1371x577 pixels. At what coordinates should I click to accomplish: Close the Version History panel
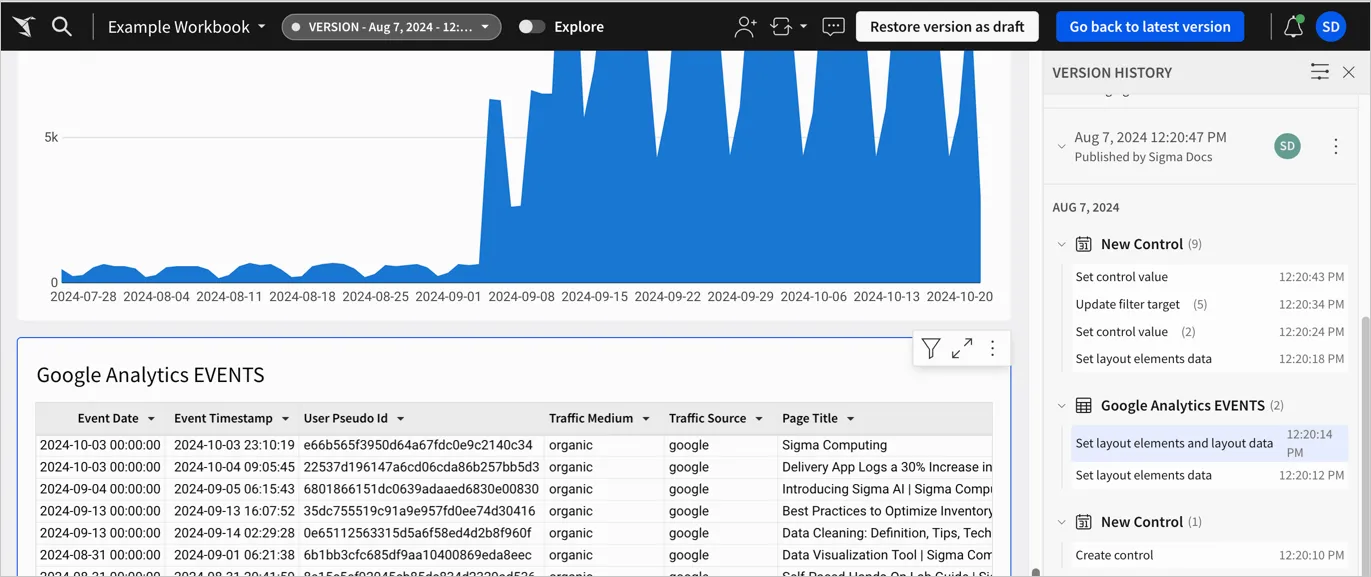[x=1349, y=72]
